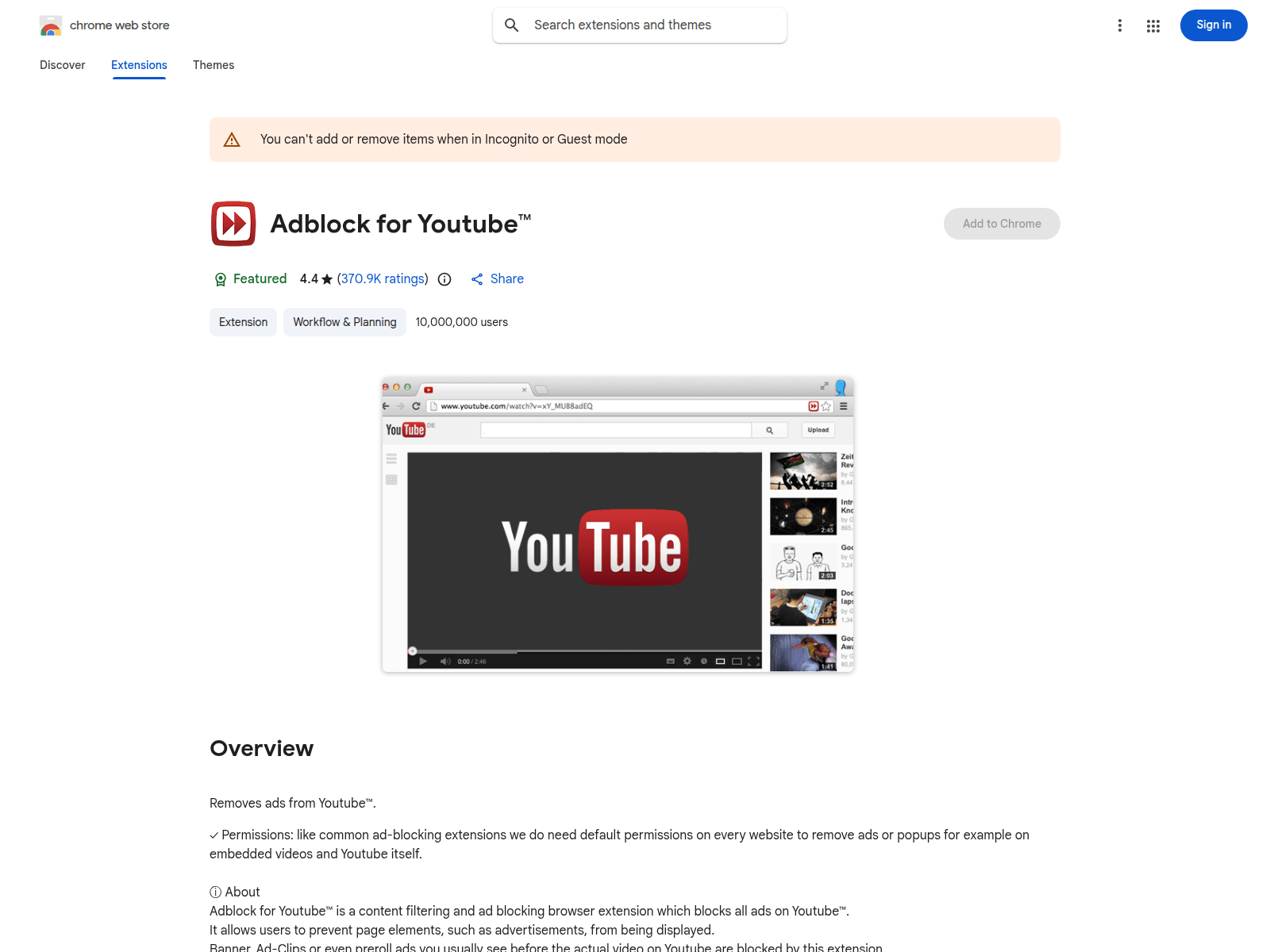Click the Adblock for Youtube extension icon
The height and width of the screenshot is (952, 1270).
(x=233, y=224)
